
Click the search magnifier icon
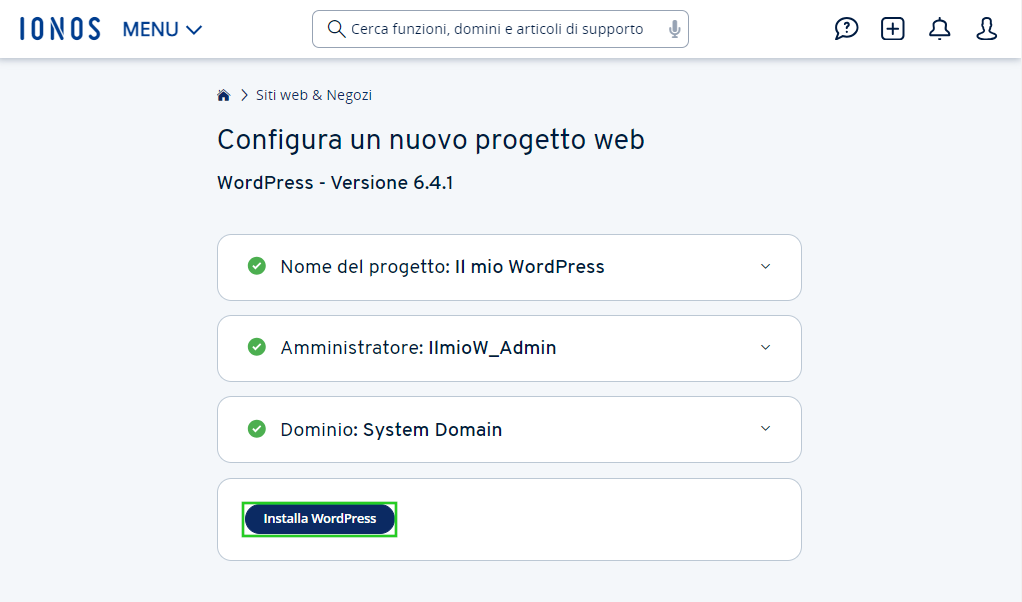[336, 29]
